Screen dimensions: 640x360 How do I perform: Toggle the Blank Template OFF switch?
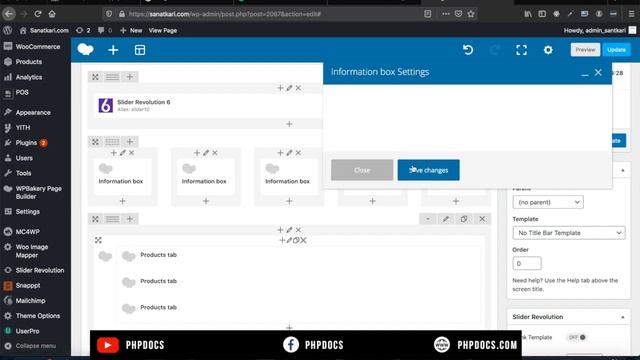pos(577,337)
